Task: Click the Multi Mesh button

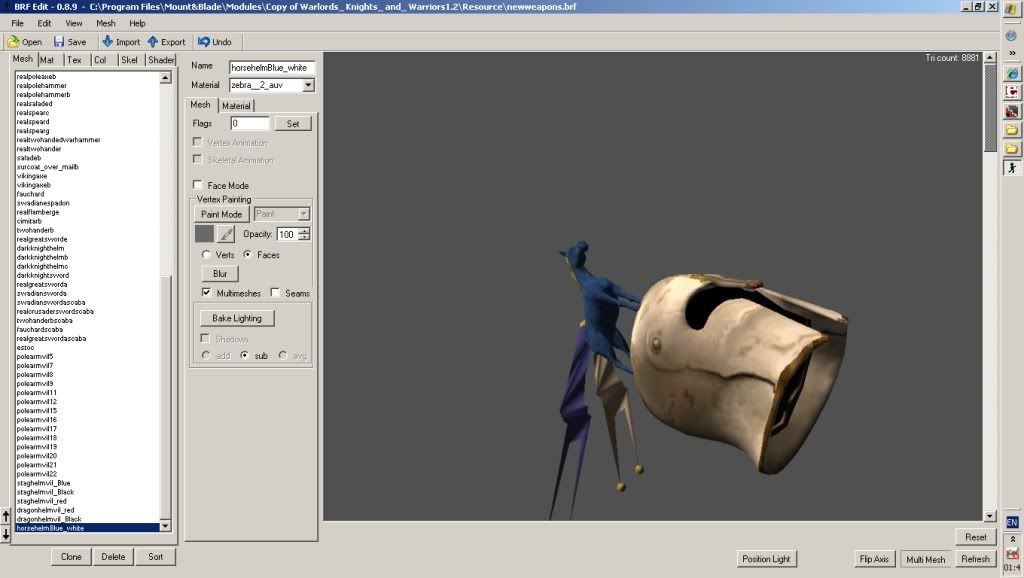Action: click(x=925, y=559)
